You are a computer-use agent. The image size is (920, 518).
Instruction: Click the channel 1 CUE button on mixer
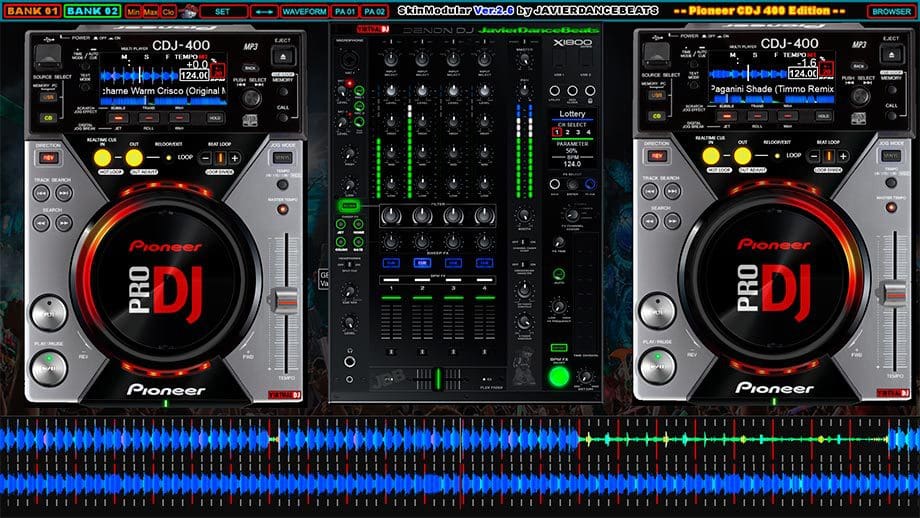click(x=391, y=263)
